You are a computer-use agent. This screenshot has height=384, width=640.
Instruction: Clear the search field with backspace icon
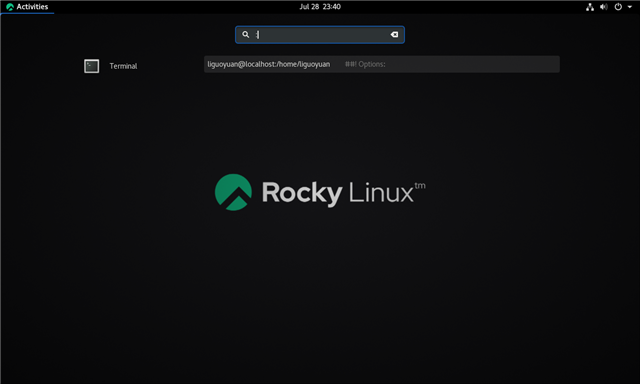394,34
